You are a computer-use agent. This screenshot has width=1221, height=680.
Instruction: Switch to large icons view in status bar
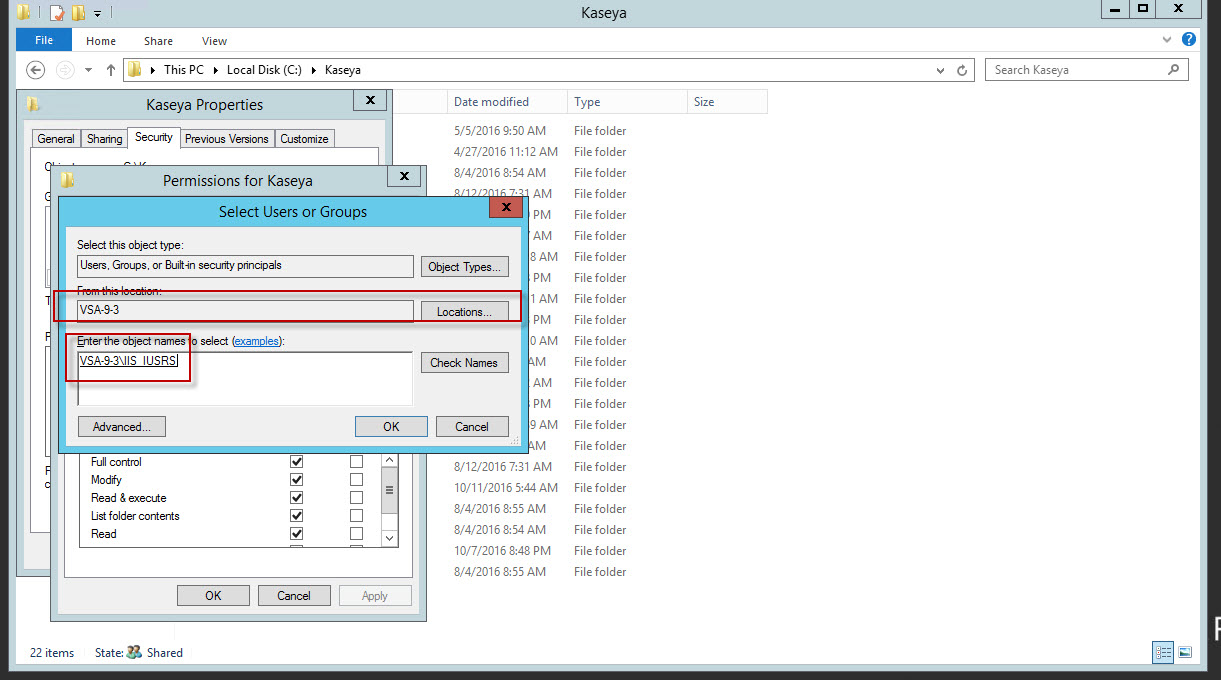point(1185,652)
